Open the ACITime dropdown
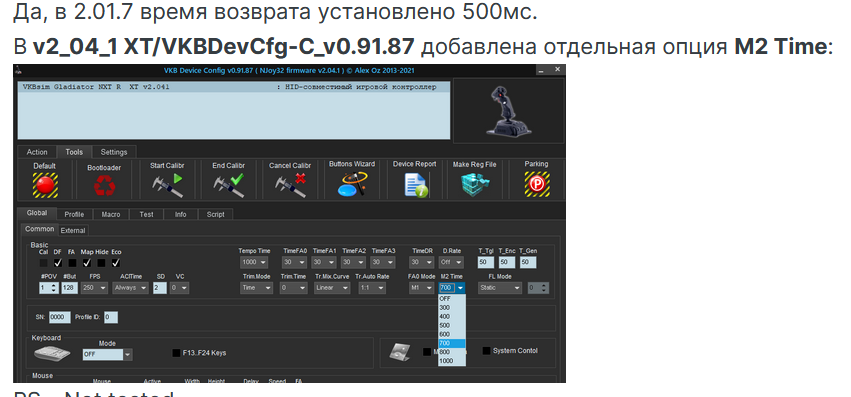Viewport: 851px width, 397px height. (131, 288)
